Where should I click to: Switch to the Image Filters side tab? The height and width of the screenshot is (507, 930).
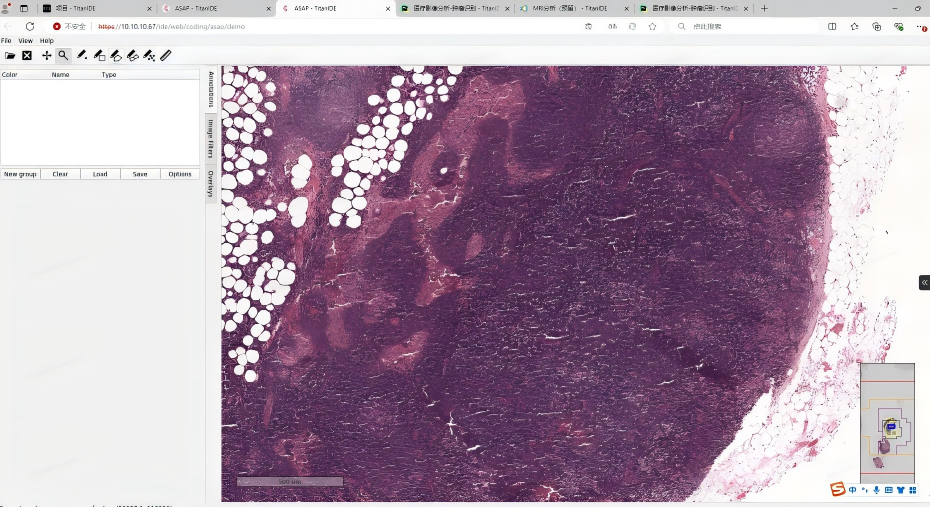[x=211, y=139]
